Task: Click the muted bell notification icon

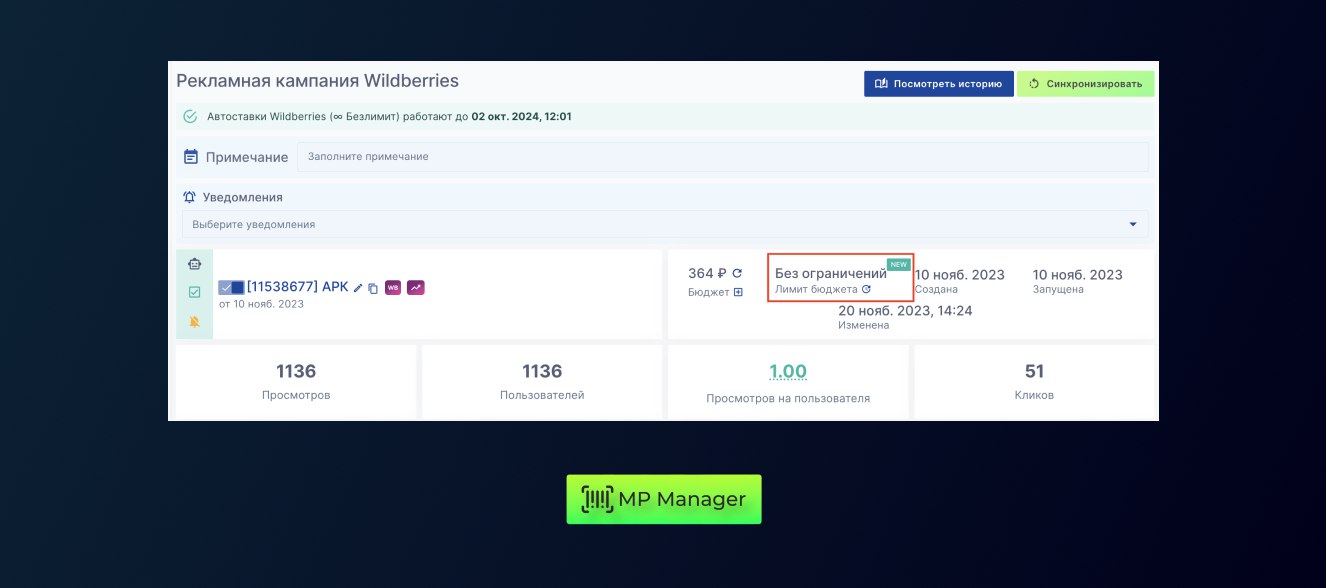Action: (194, 321)
